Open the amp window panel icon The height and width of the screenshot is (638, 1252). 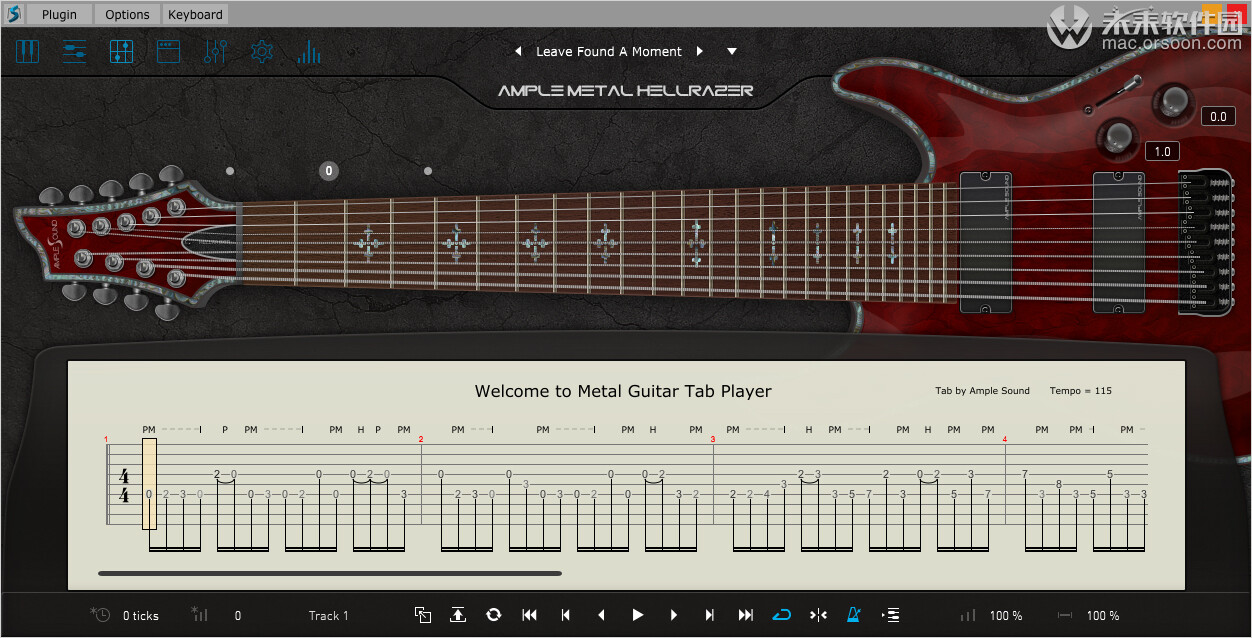[x=168, y=51]
